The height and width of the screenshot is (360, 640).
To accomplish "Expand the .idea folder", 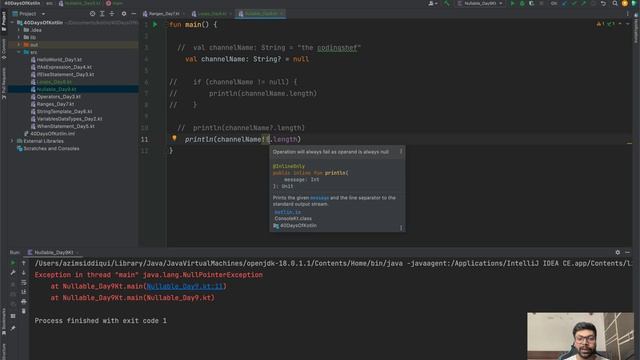I will (19, 30).
